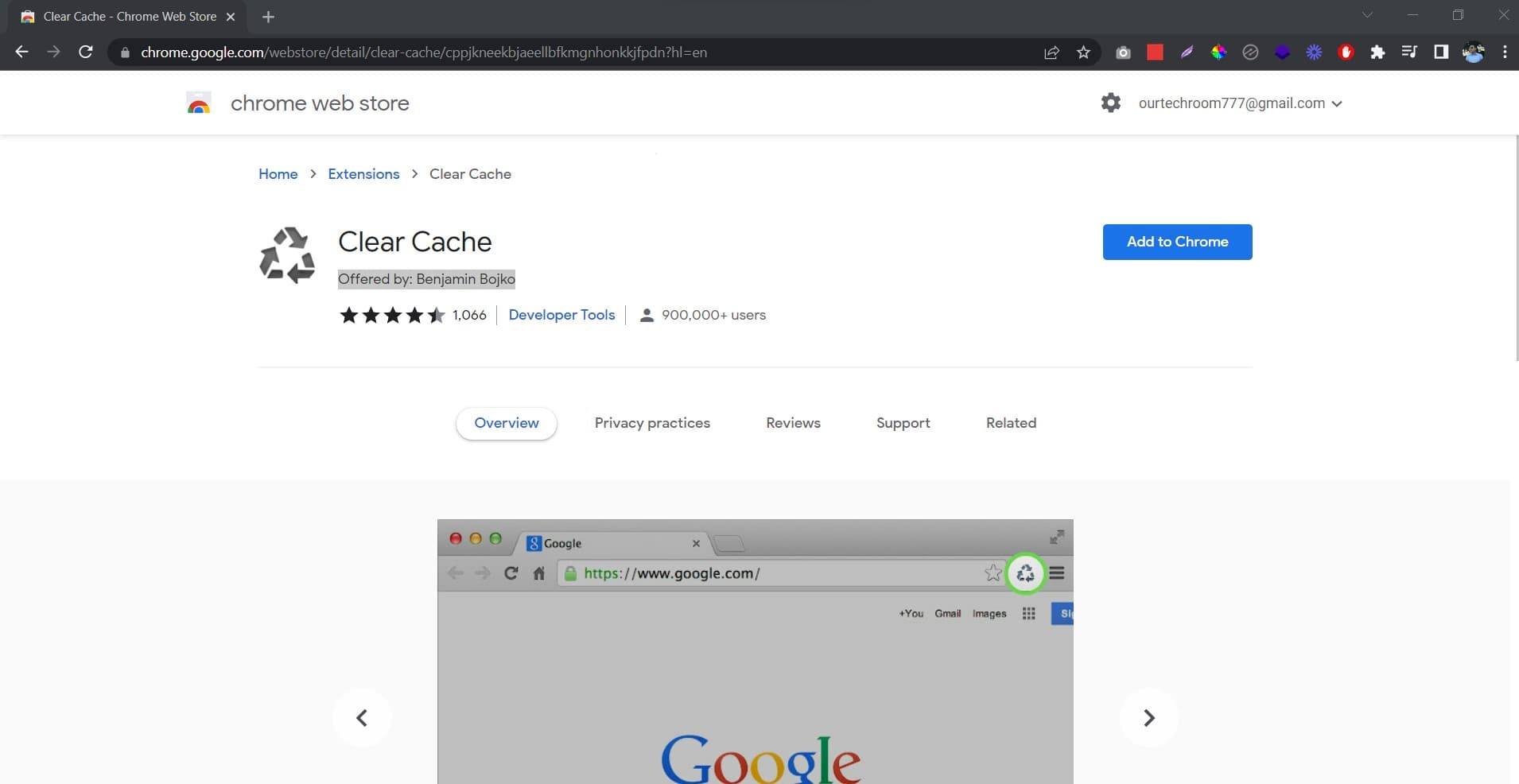Open the camera screenshot extension
1519x784 pixels.
click(1123, 52)
